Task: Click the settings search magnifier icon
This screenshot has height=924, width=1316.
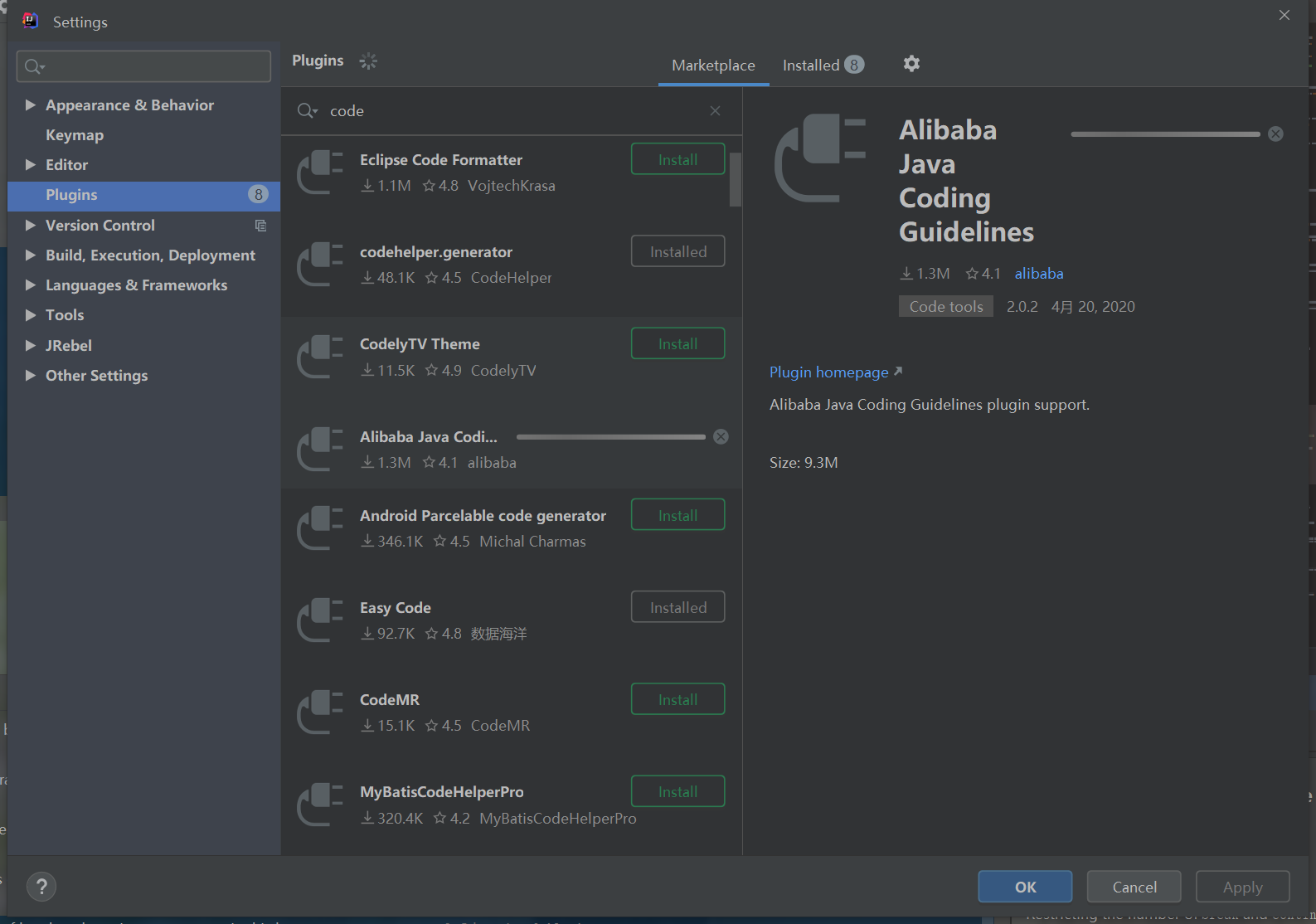Action: coord(34,66)
